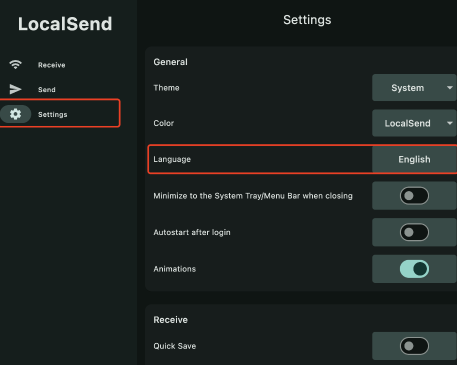
Task: Open the Receive tab in sidebar
Action: 52,65
